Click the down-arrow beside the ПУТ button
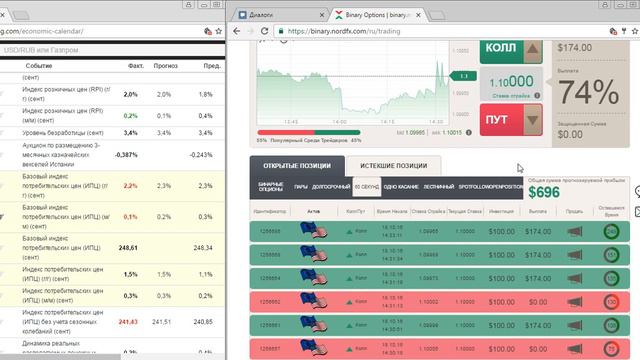This screenshot has width=640, height=360. tap(532, 120)
